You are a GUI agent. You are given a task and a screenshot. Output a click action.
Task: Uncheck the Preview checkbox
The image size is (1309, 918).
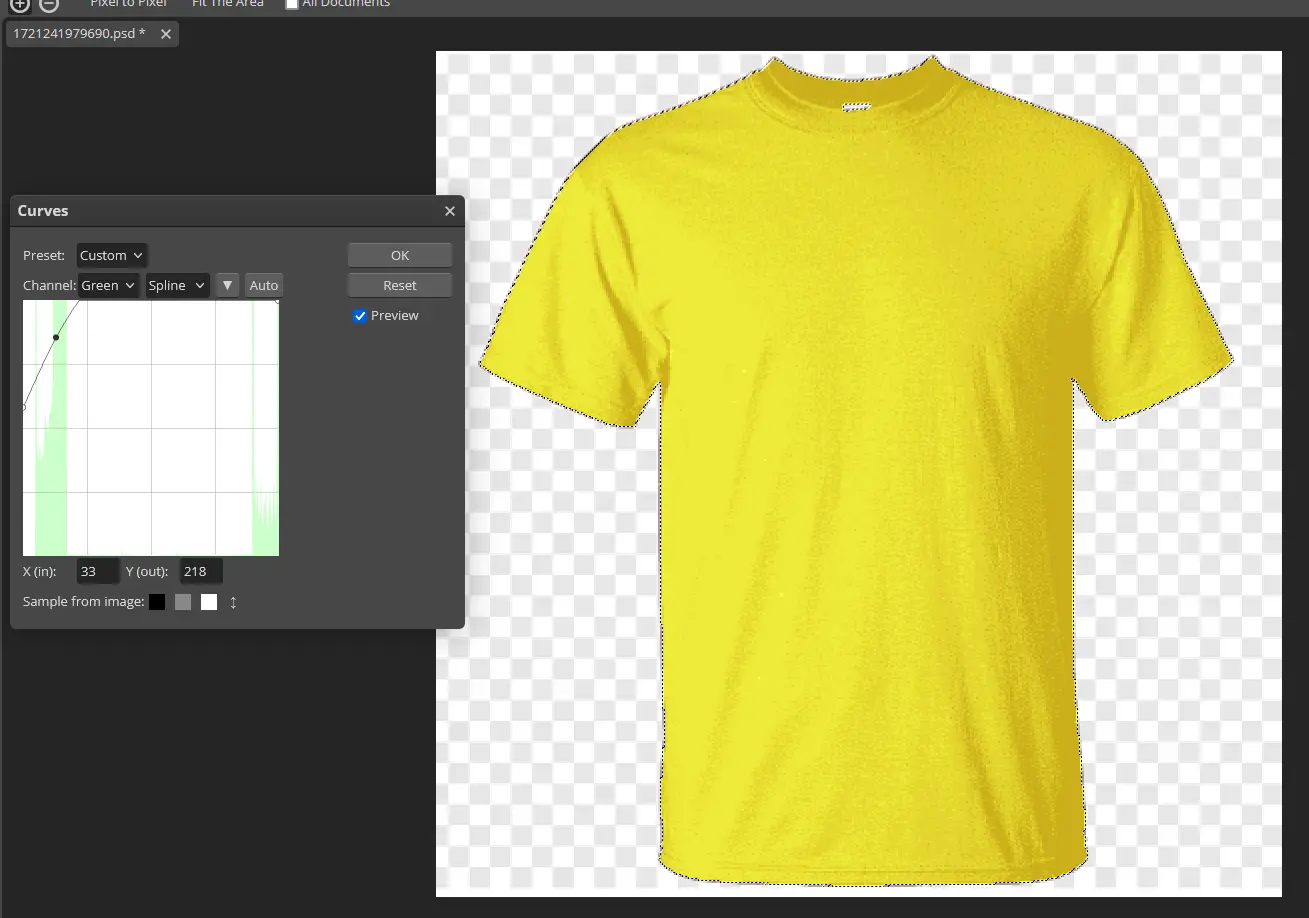click(360, 316)
